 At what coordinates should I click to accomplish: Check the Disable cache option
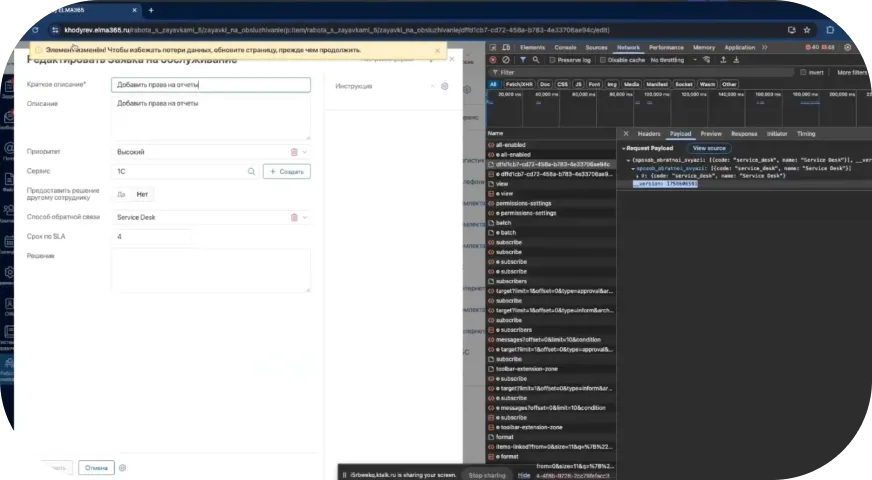[603, 60]
